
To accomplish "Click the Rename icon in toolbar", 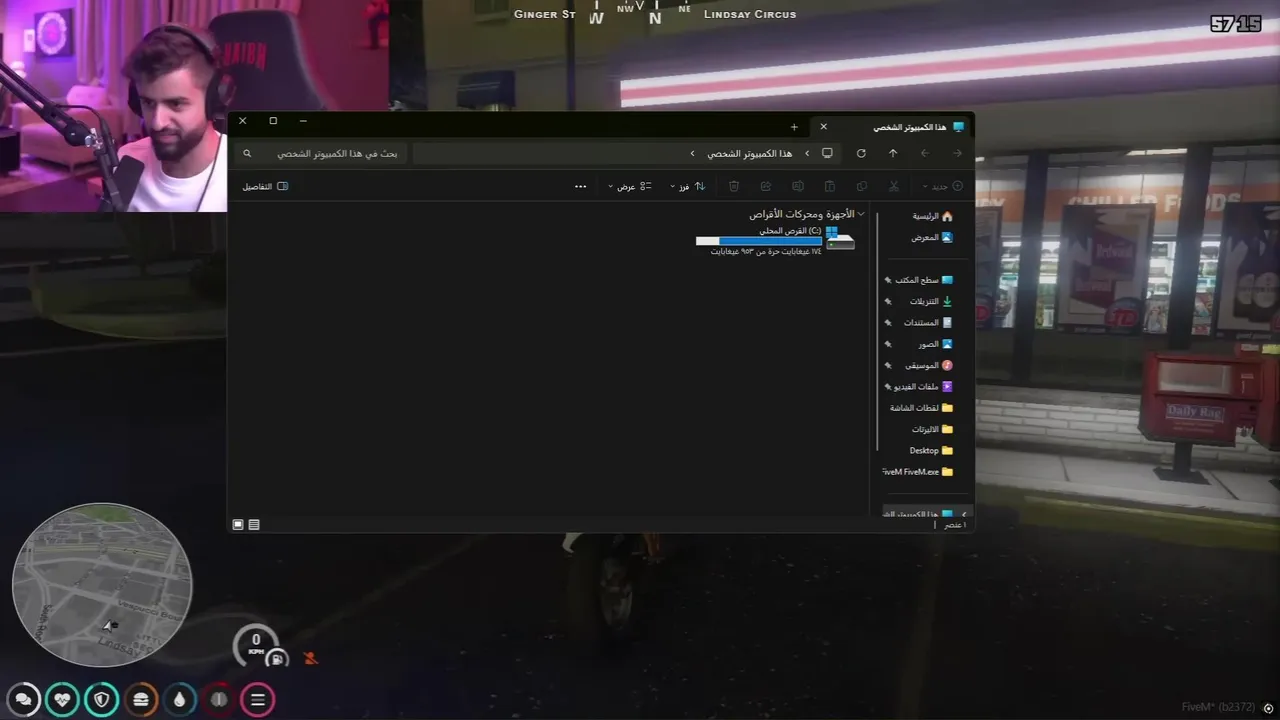I will point(798,186).
